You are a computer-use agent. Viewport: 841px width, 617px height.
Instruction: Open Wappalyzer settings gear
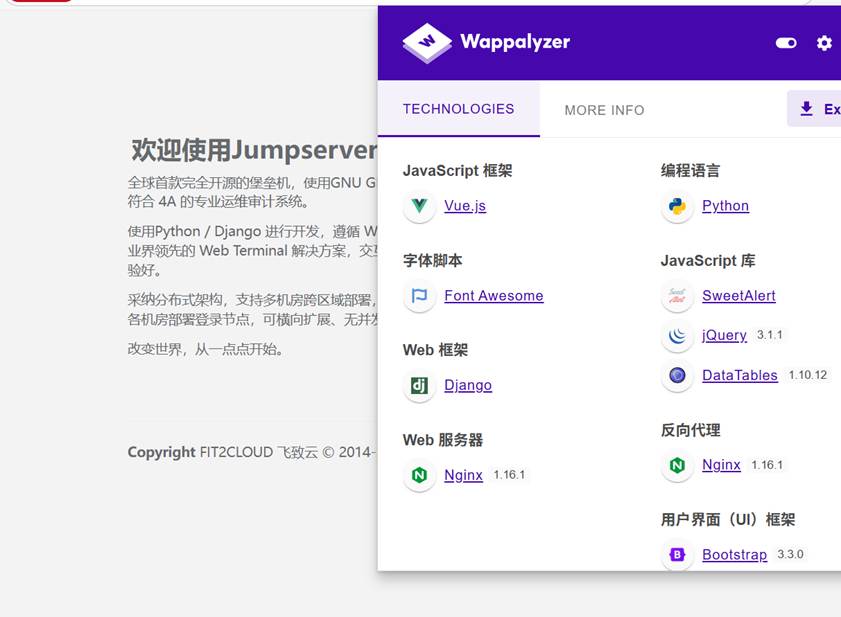click(x=824, y=43)
